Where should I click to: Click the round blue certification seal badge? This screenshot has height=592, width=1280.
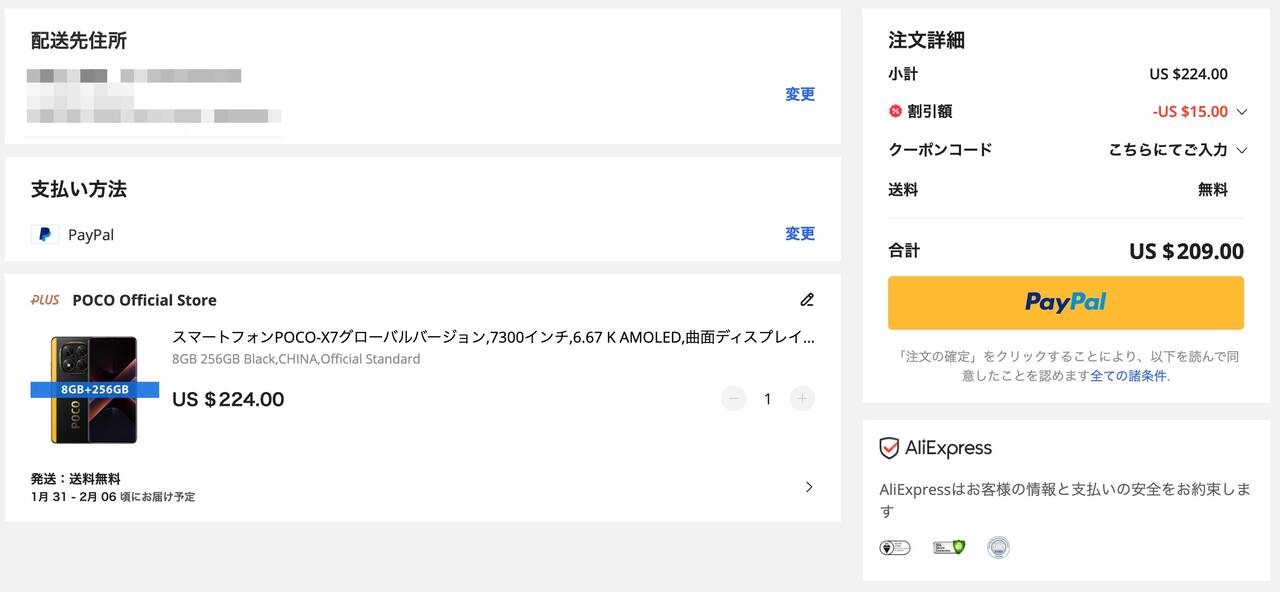(x=998, y=547)
